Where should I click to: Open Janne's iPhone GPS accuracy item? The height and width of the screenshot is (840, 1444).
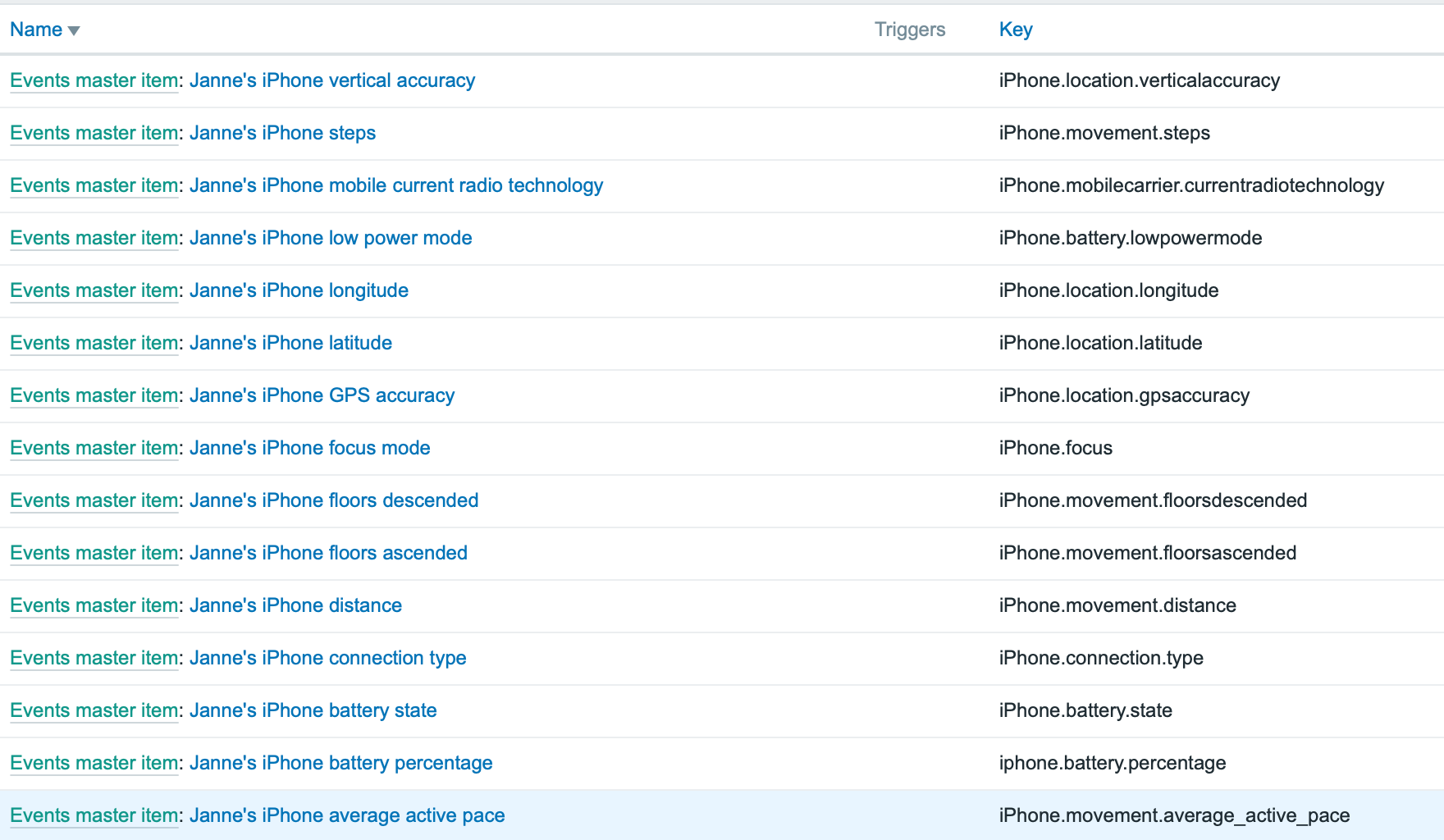pyautogui.click(x=322, y=395)
